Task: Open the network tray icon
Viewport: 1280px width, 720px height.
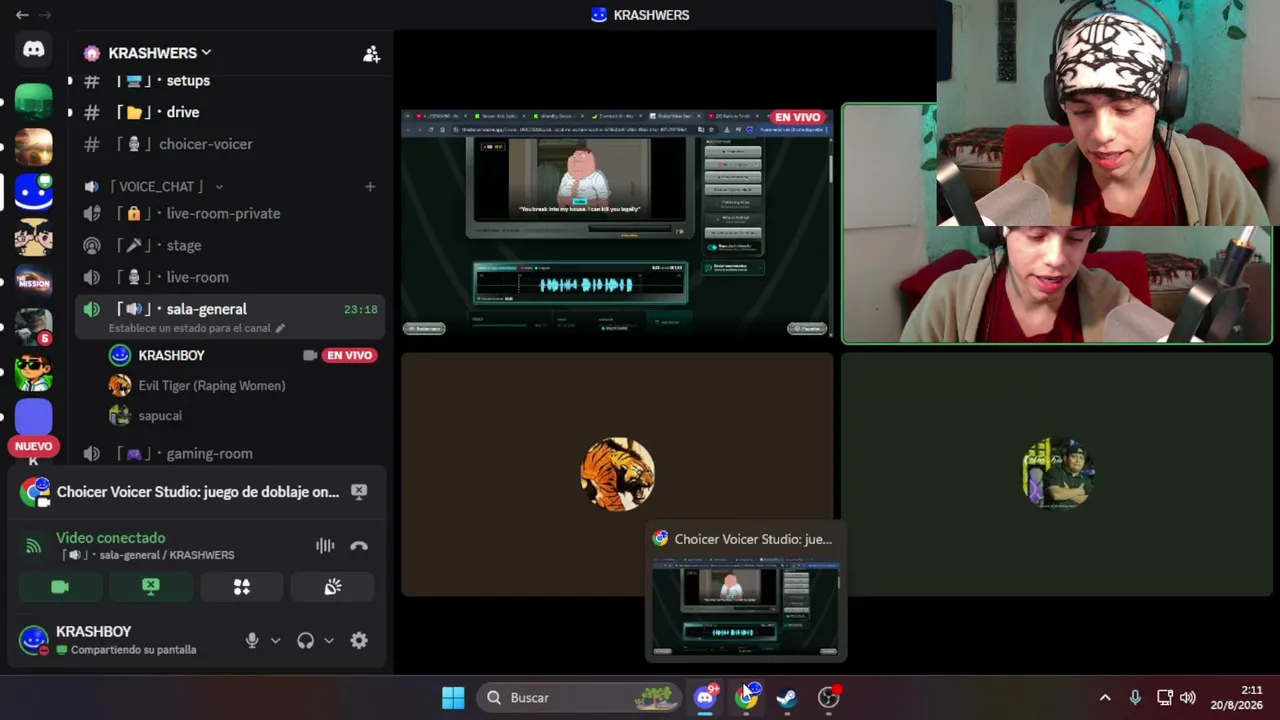Action: point(1164,698)
